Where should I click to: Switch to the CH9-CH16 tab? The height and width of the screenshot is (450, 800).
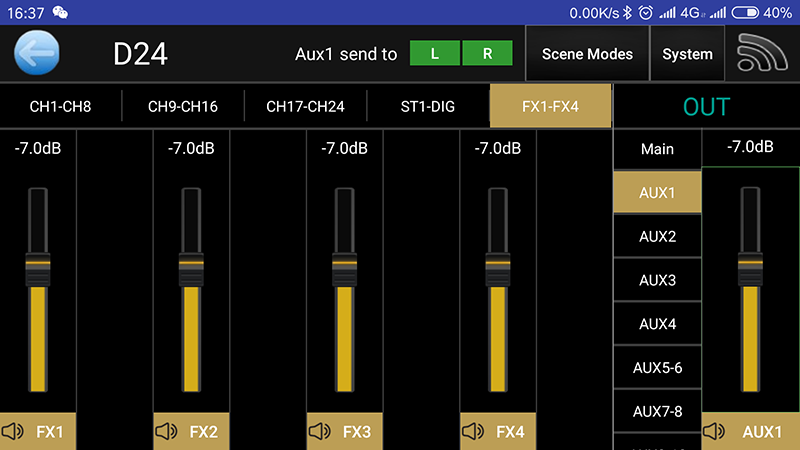click(x=182, y=106)
